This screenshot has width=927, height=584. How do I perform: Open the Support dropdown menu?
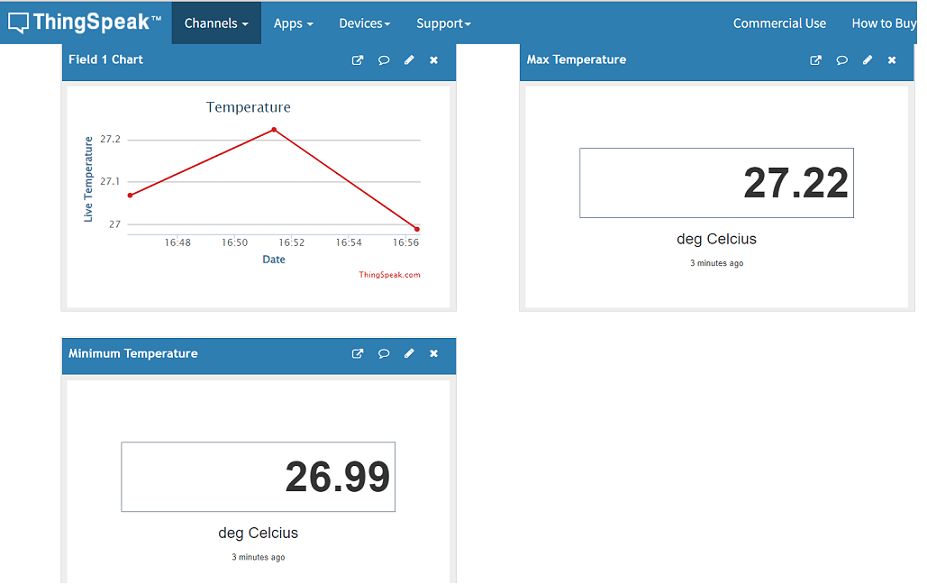[443, 23]
